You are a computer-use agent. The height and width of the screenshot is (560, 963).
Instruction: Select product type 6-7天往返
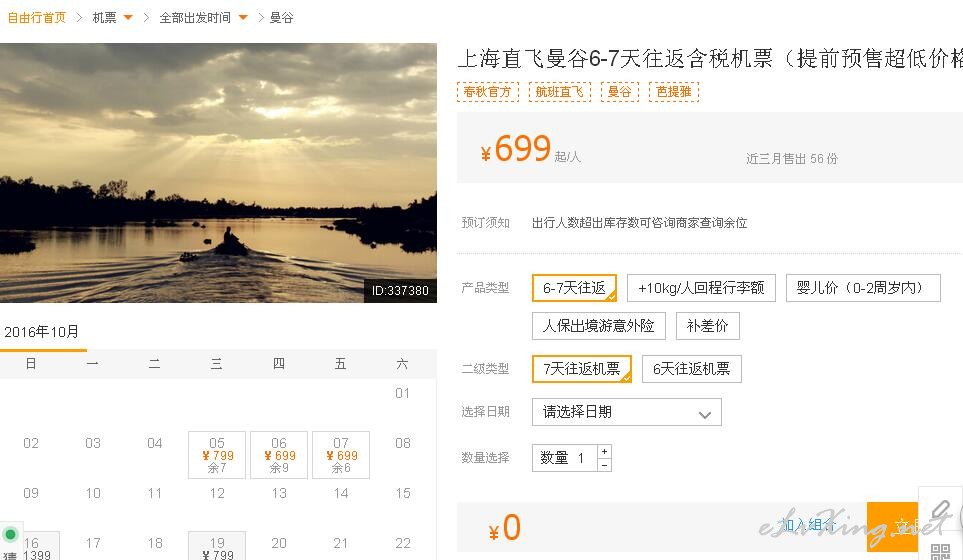(574, 288)
